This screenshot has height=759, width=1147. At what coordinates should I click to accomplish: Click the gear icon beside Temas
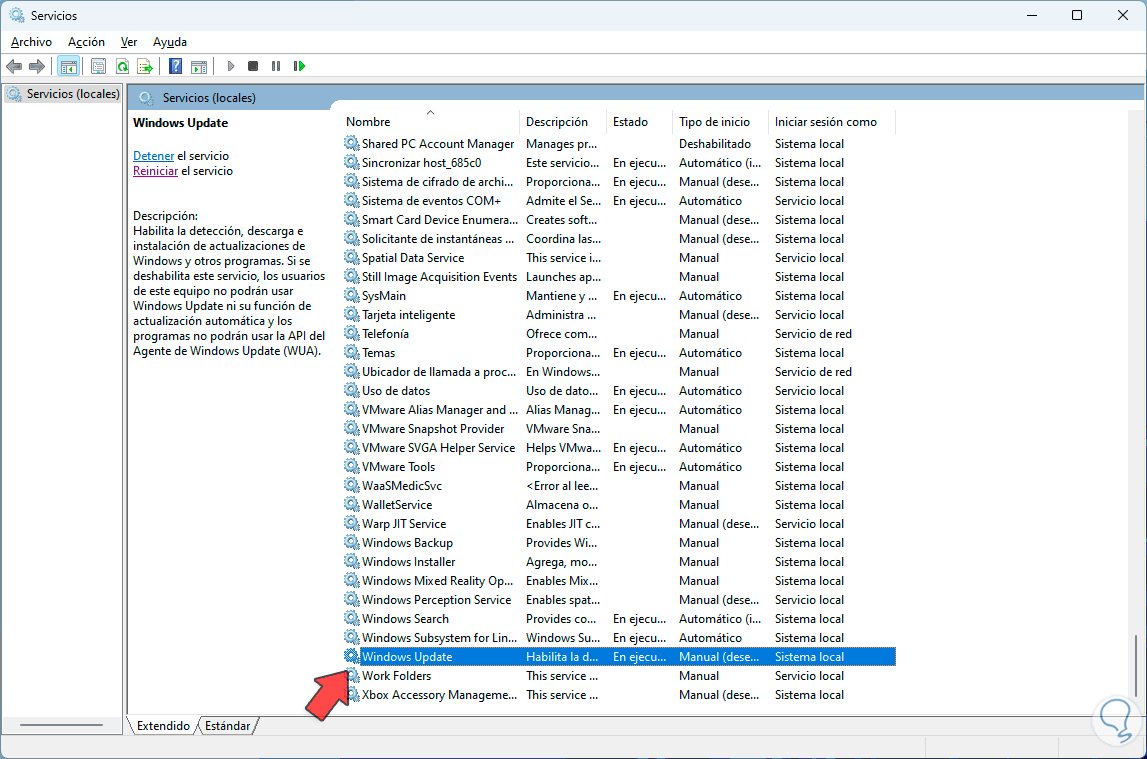tap(352, 352)
